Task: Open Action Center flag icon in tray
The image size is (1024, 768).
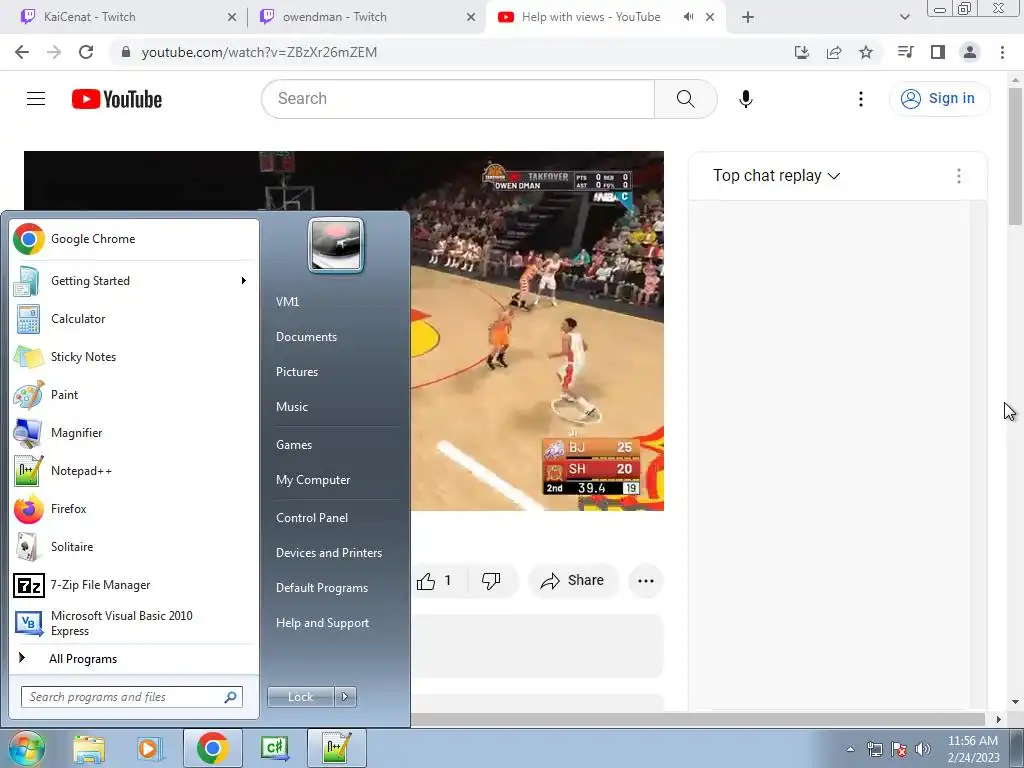Action: coord(899,749)
